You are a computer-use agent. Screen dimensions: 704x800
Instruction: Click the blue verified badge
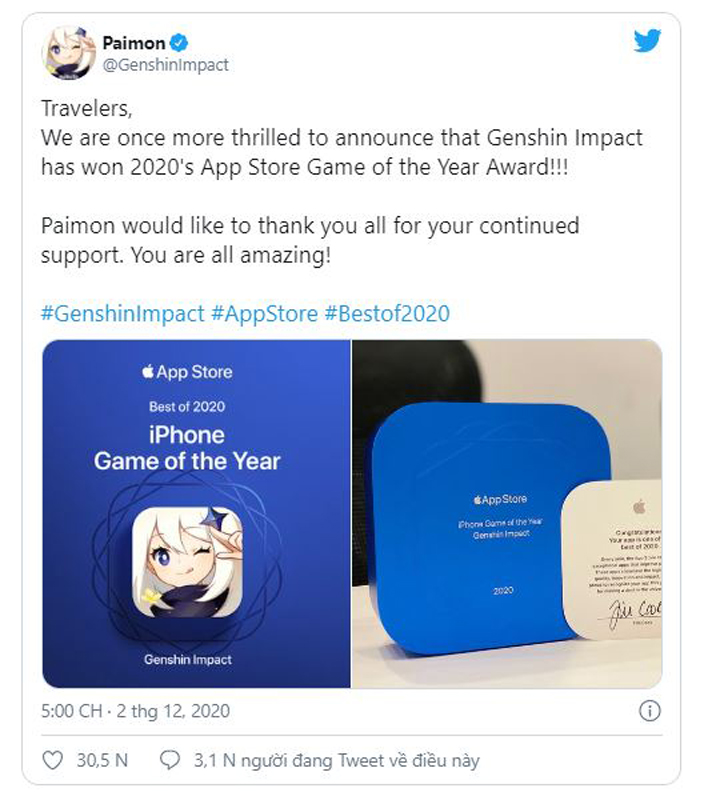180,42
